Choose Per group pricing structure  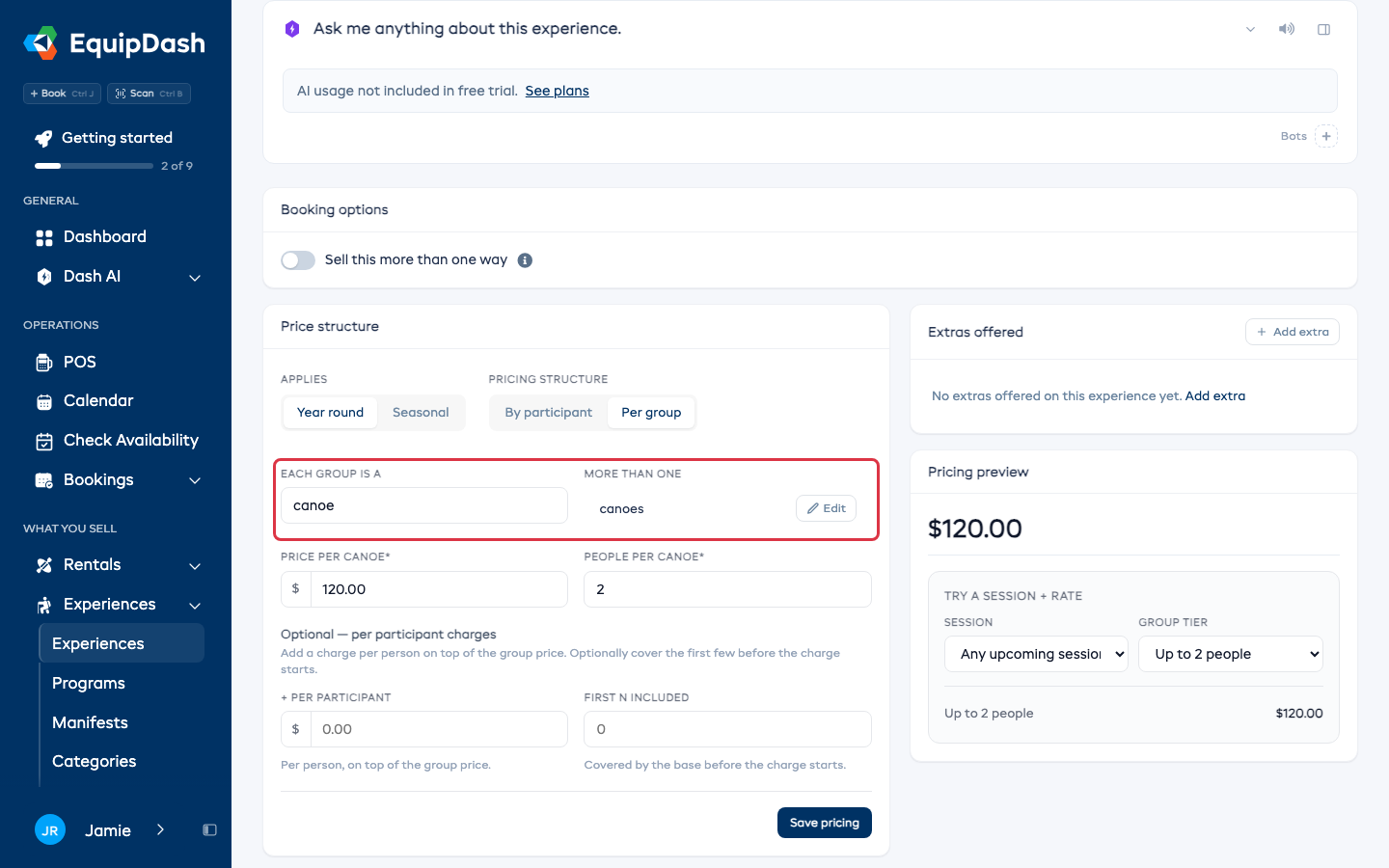(x=651, y=413)
